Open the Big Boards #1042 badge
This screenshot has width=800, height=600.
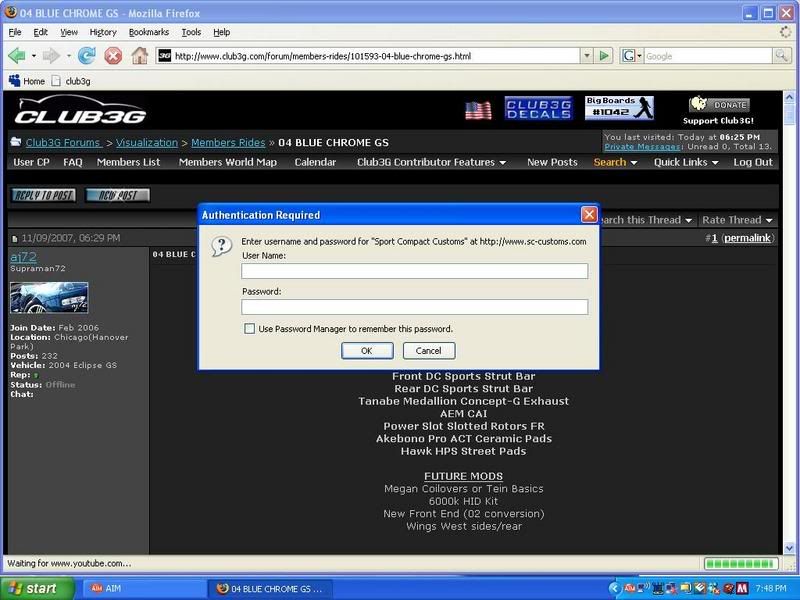[x=619, y=108]
